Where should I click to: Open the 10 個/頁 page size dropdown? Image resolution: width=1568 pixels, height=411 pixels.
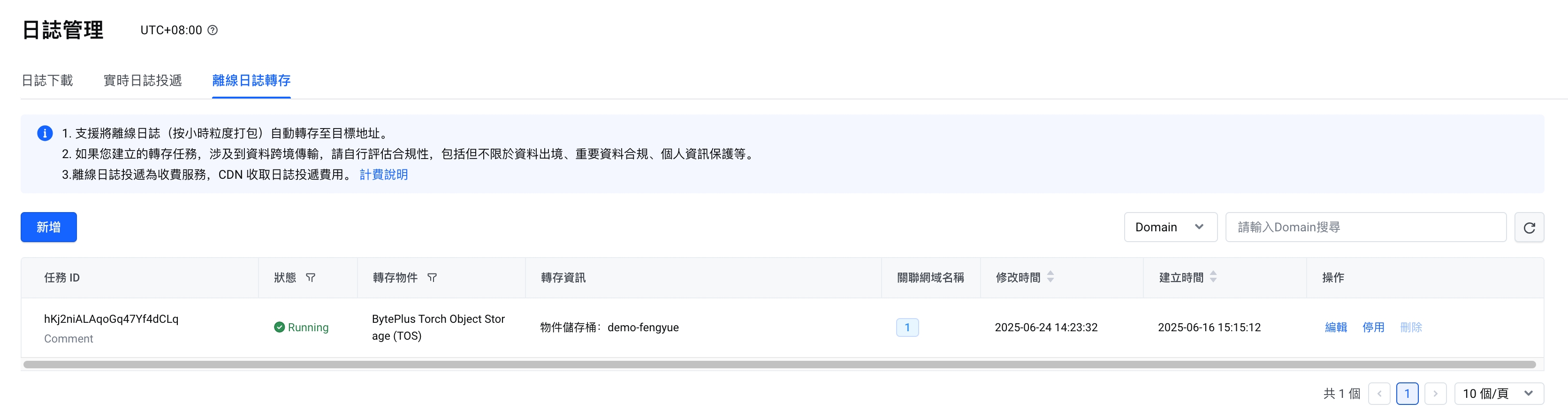click(x=1498, y=394)
